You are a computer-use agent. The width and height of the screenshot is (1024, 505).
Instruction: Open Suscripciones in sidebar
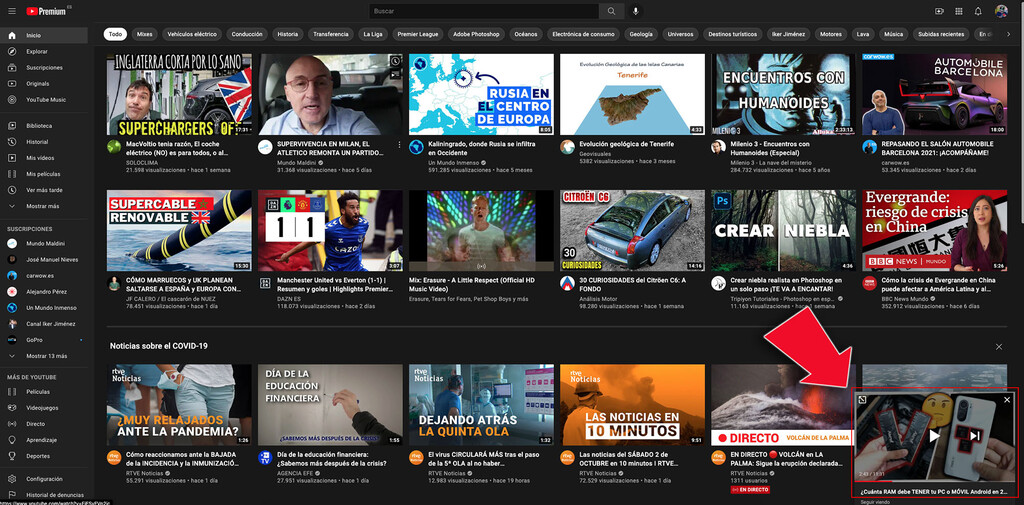tap(44, 67)
